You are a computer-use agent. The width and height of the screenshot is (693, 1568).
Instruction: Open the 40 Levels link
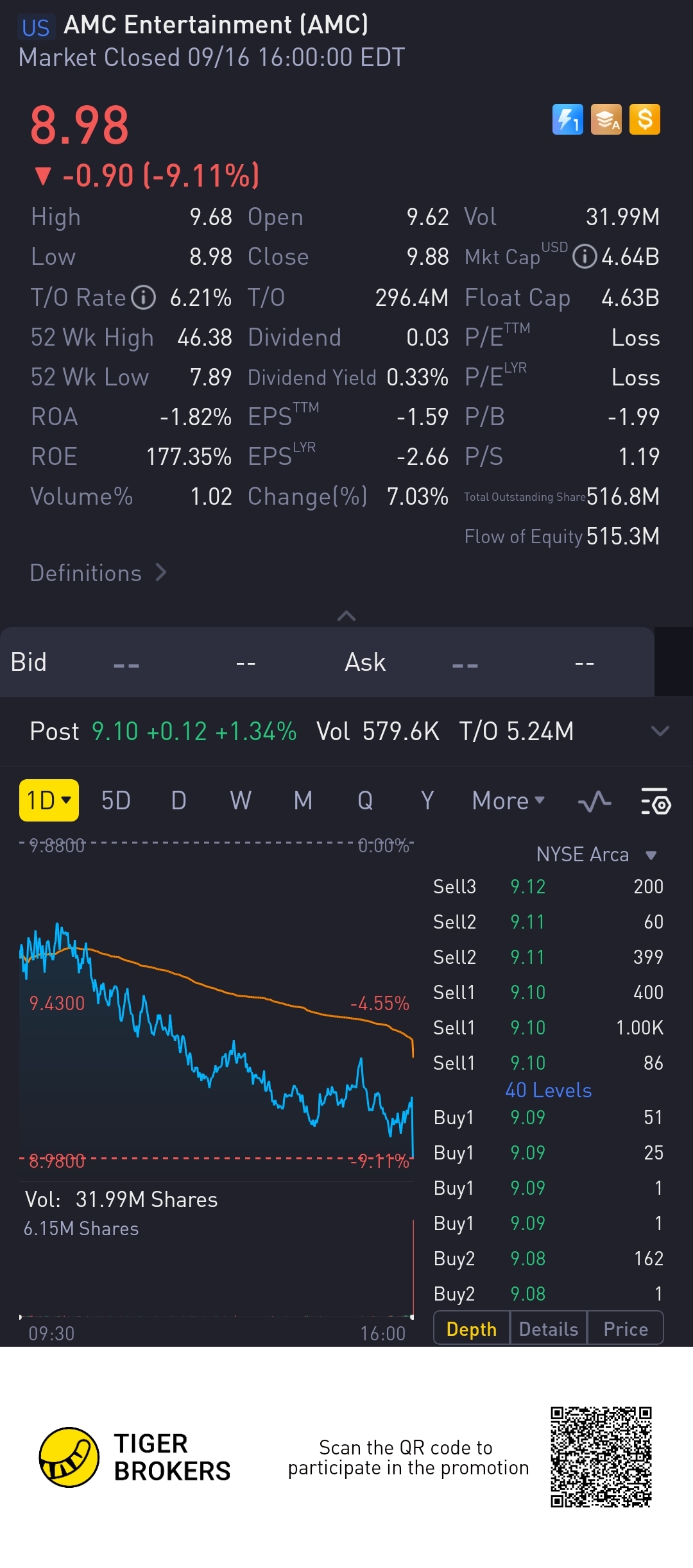tap(549, 1090)
